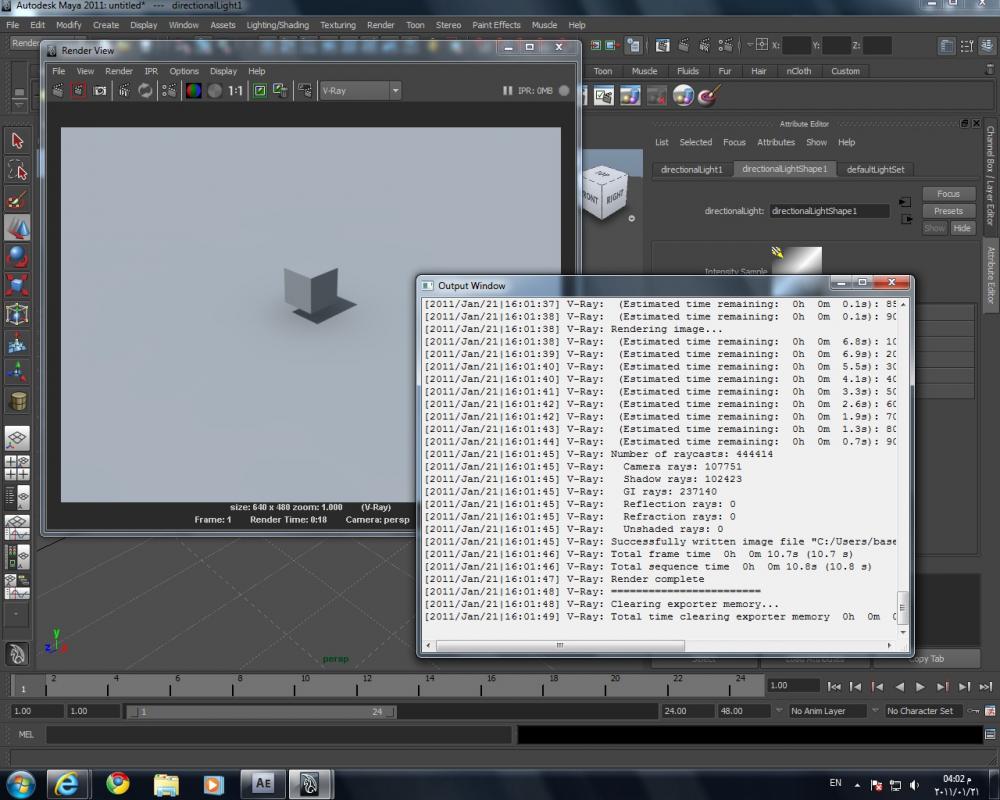The image size is (1000, 800).
Task: Click the Show button in Attribute Editor
Action: pos(934,228)
